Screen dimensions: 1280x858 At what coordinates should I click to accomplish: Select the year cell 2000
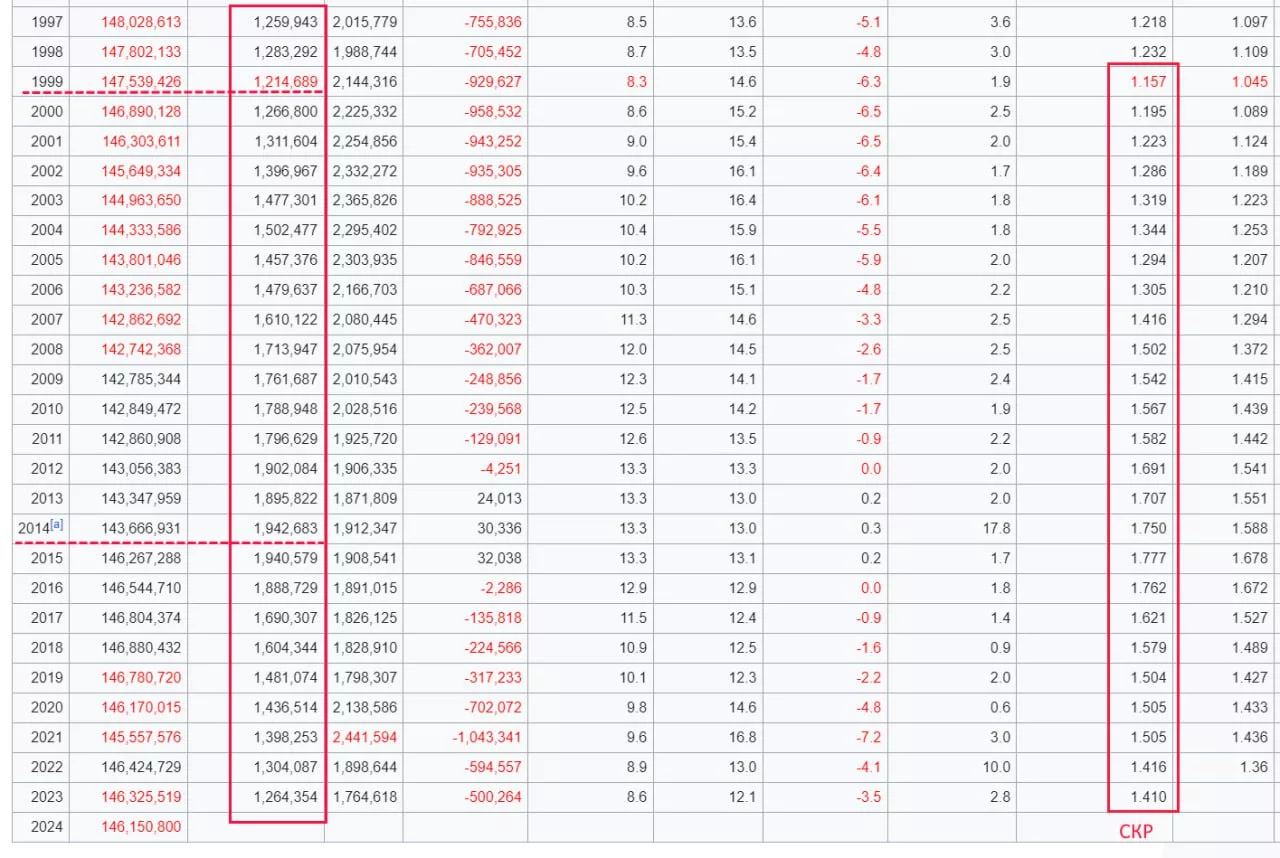point(46,112)
